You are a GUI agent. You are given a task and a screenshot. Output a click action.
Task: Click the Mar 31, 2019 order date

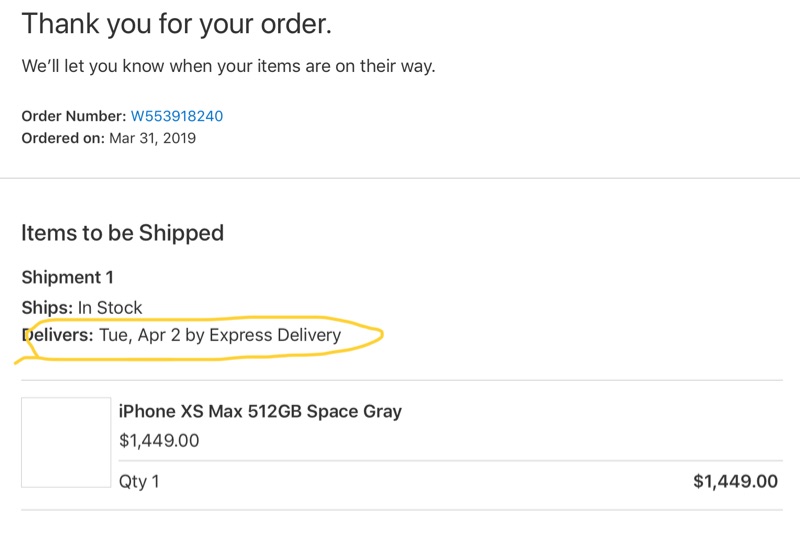pyautogui.click(x=153, y=138)
